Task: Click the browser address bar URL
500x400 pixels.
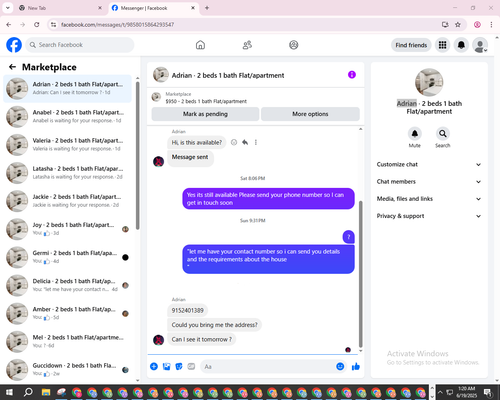Action: 117,25
